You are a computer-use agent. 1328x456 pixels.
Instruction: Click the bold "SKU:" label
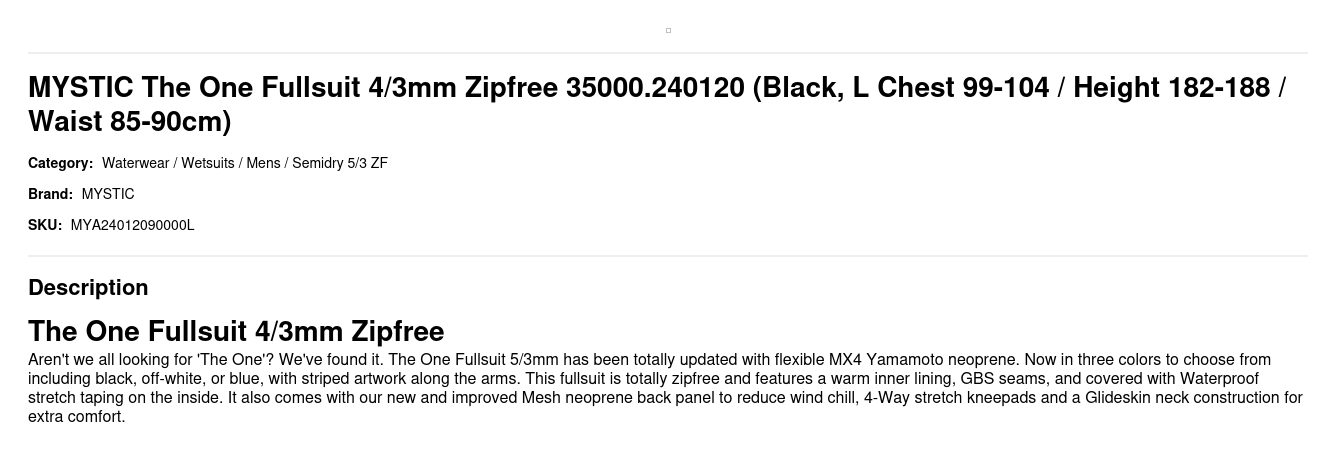coord(45,225)
